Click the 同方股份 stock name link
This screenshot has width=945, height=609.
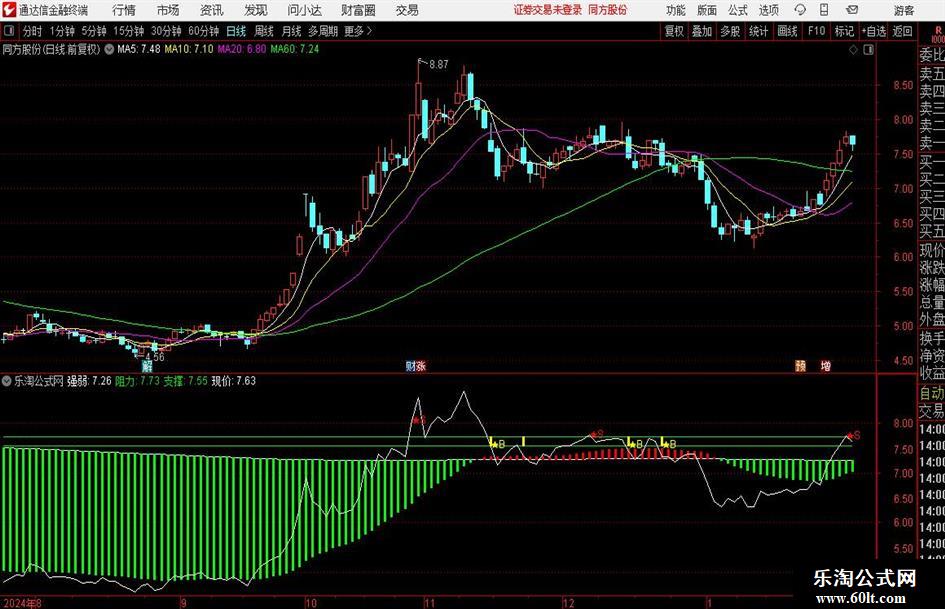[608, 10]
